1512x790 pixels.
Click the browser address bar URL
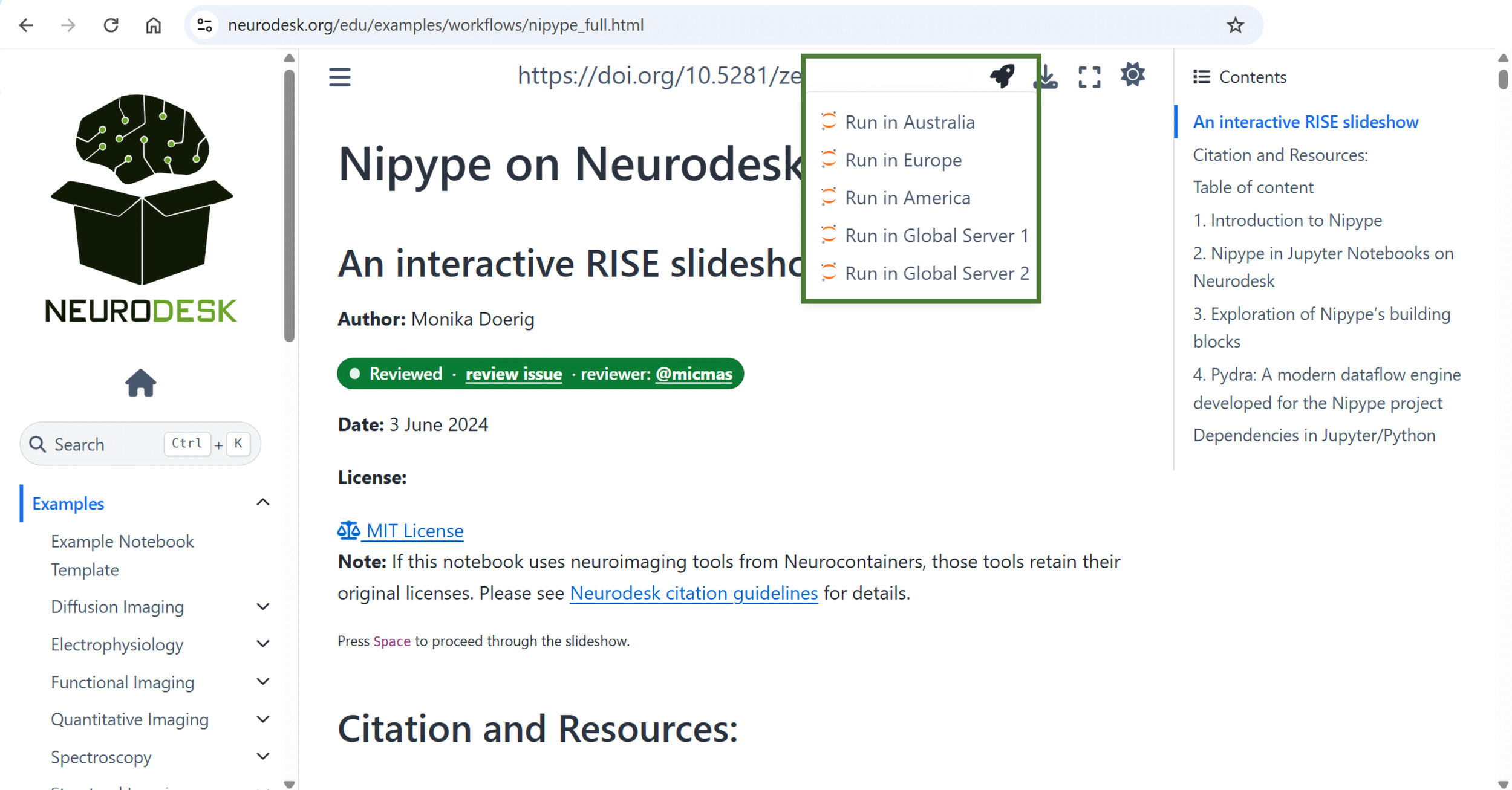(435, 25)
